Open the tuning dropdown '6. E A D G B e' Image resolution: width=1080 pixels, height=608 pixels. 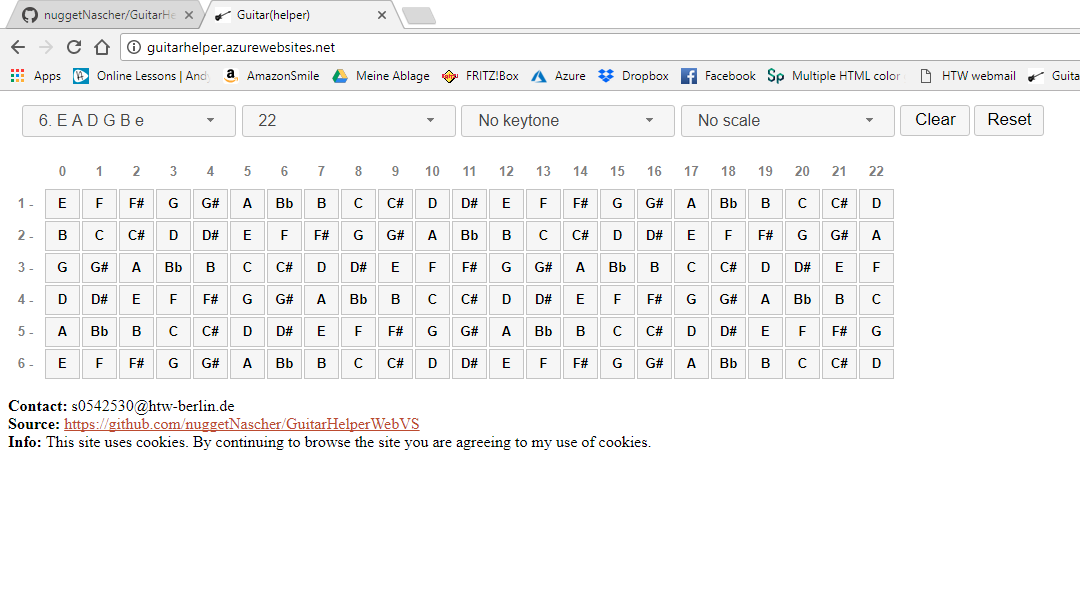click(129, 120)
